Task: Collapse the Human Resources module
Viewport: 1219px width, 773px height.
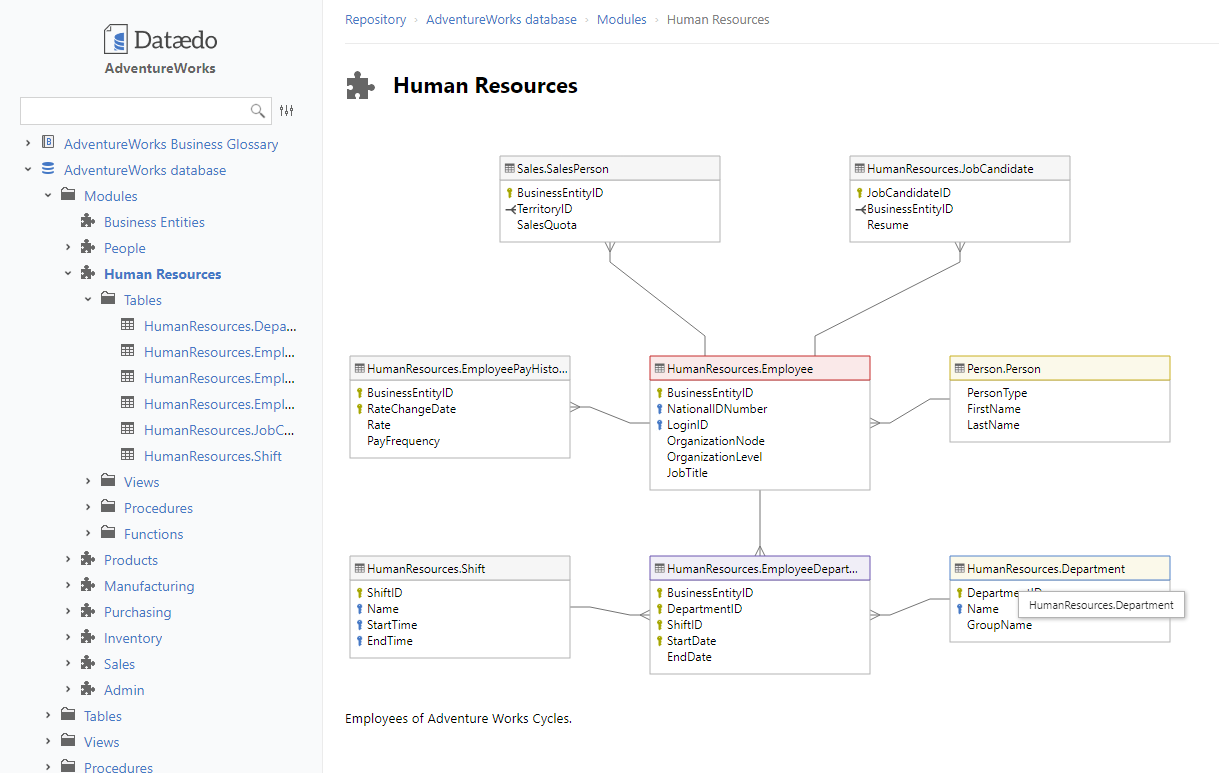Action: 68,273
